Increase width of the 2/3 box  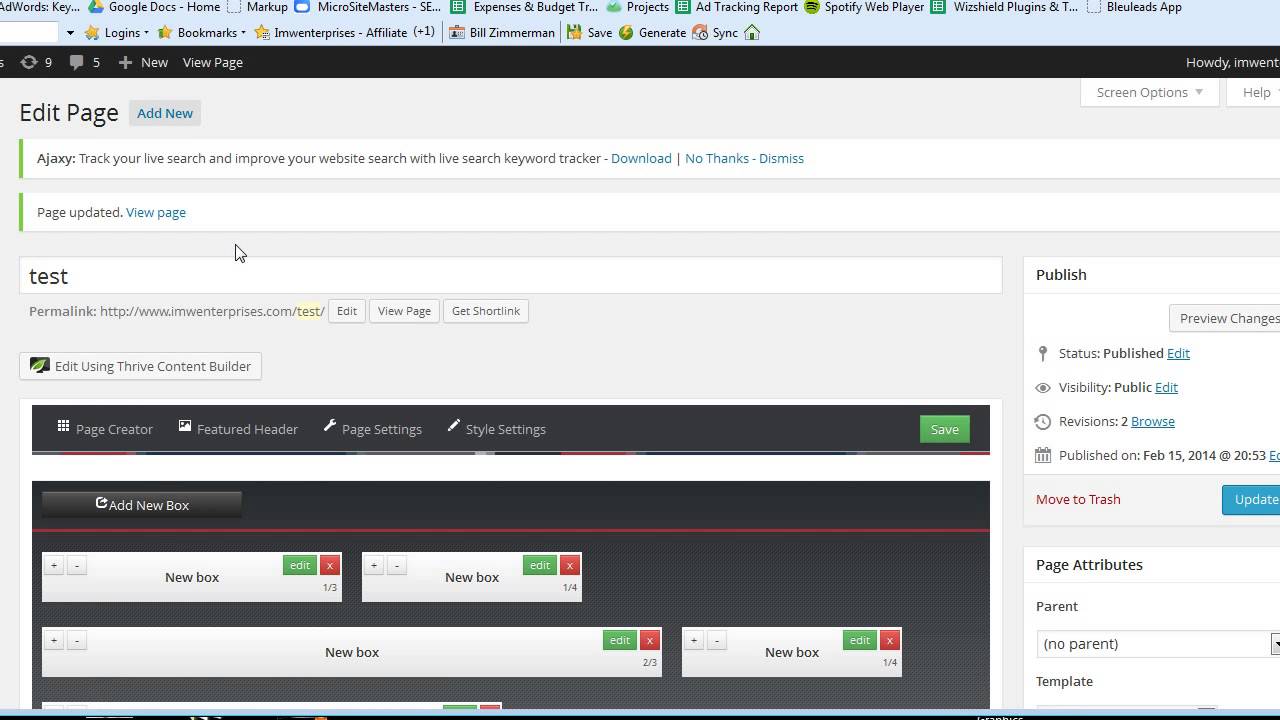[54, 640]
